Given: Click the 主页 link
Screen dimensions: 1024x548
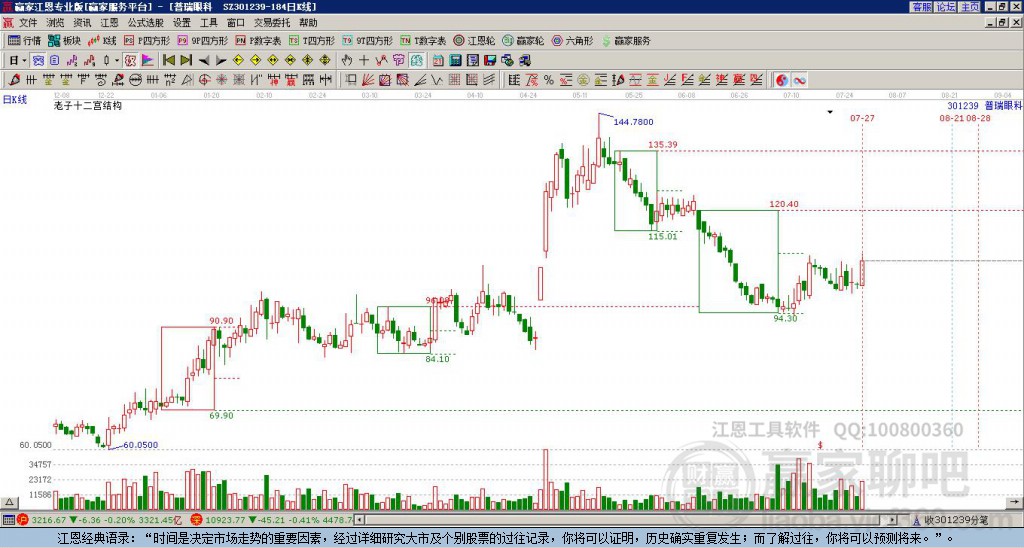Looking at the screenshot, I should click(x=970, y=7).
